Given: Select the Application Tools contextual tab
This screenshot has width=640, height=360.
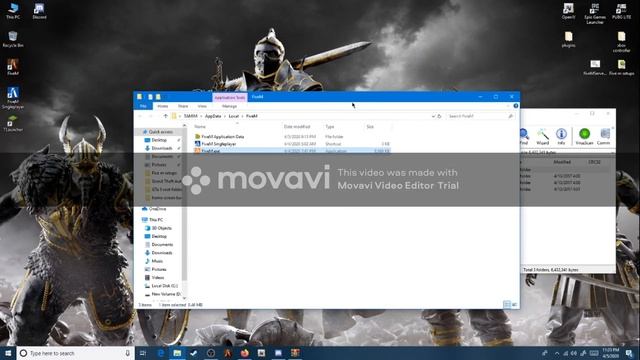Looking at the screenshot, I should click(x=230, y=97).
